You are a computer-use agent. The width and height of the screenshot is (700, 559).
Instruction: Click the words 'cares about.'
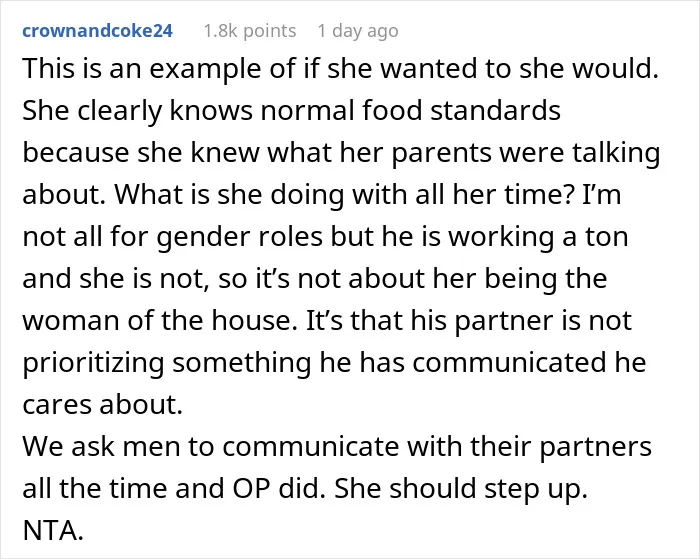pyautogui.click(x=103, y=405)
